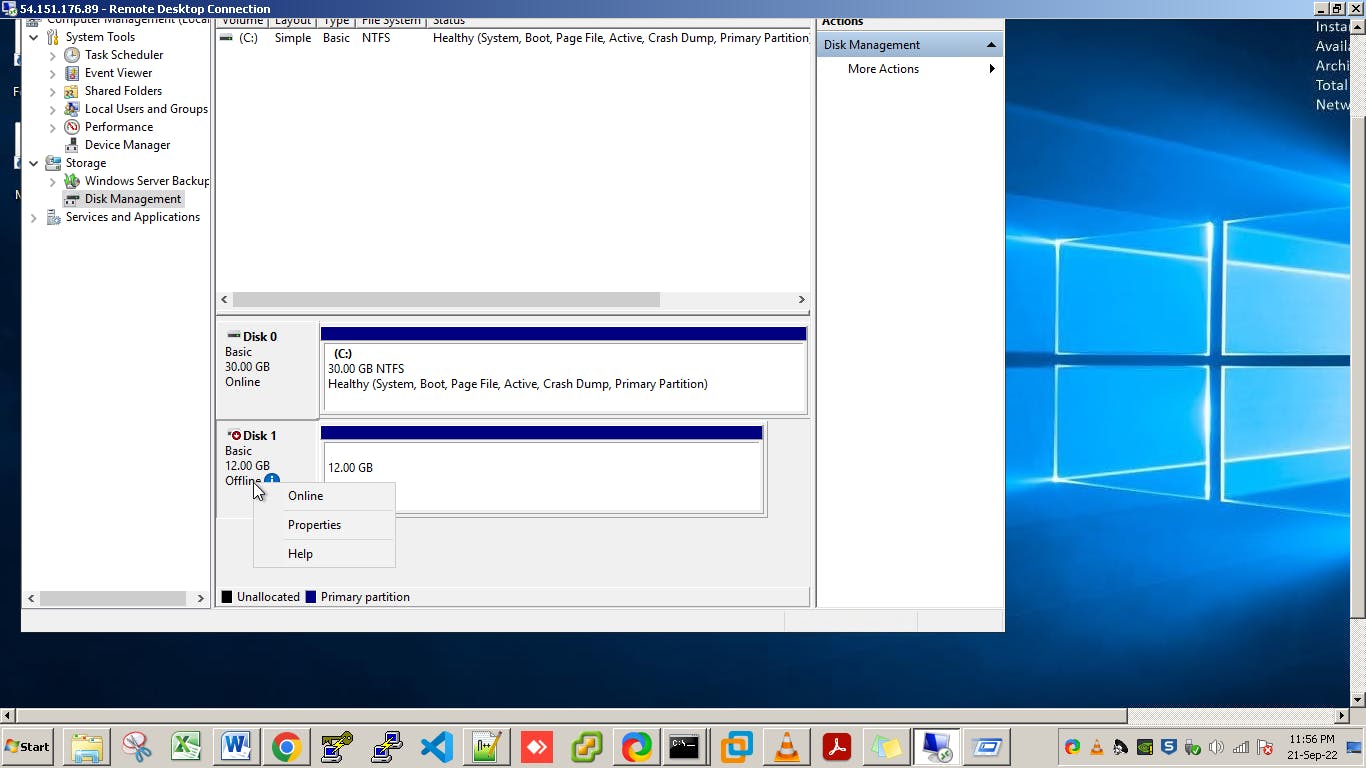Open Excel from the taskbar
The width and height of the screenshot is (1366, 768).
tap(187, 747)
